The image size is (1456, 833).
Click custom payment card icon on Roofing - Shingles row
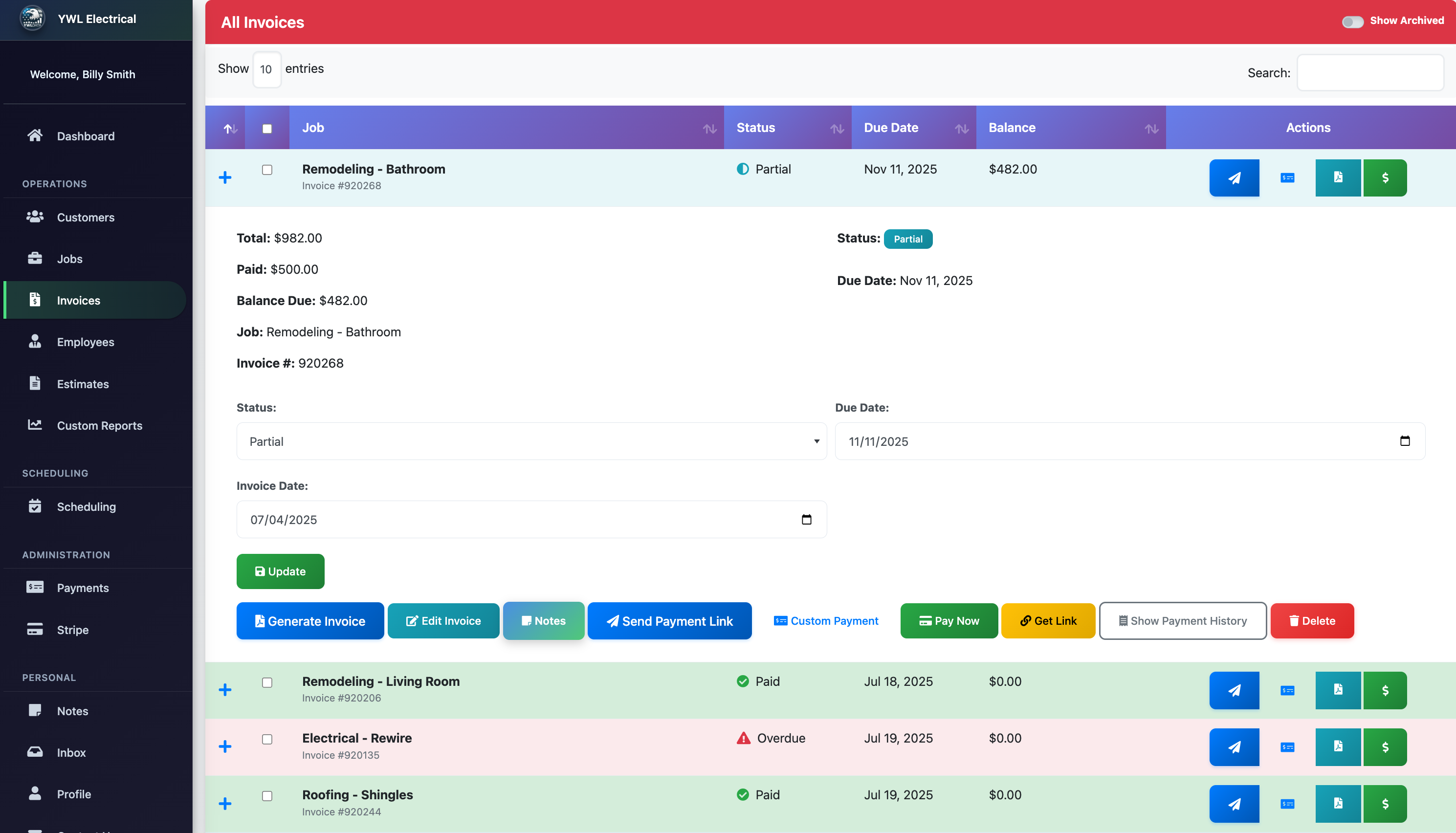[1287, 804]
